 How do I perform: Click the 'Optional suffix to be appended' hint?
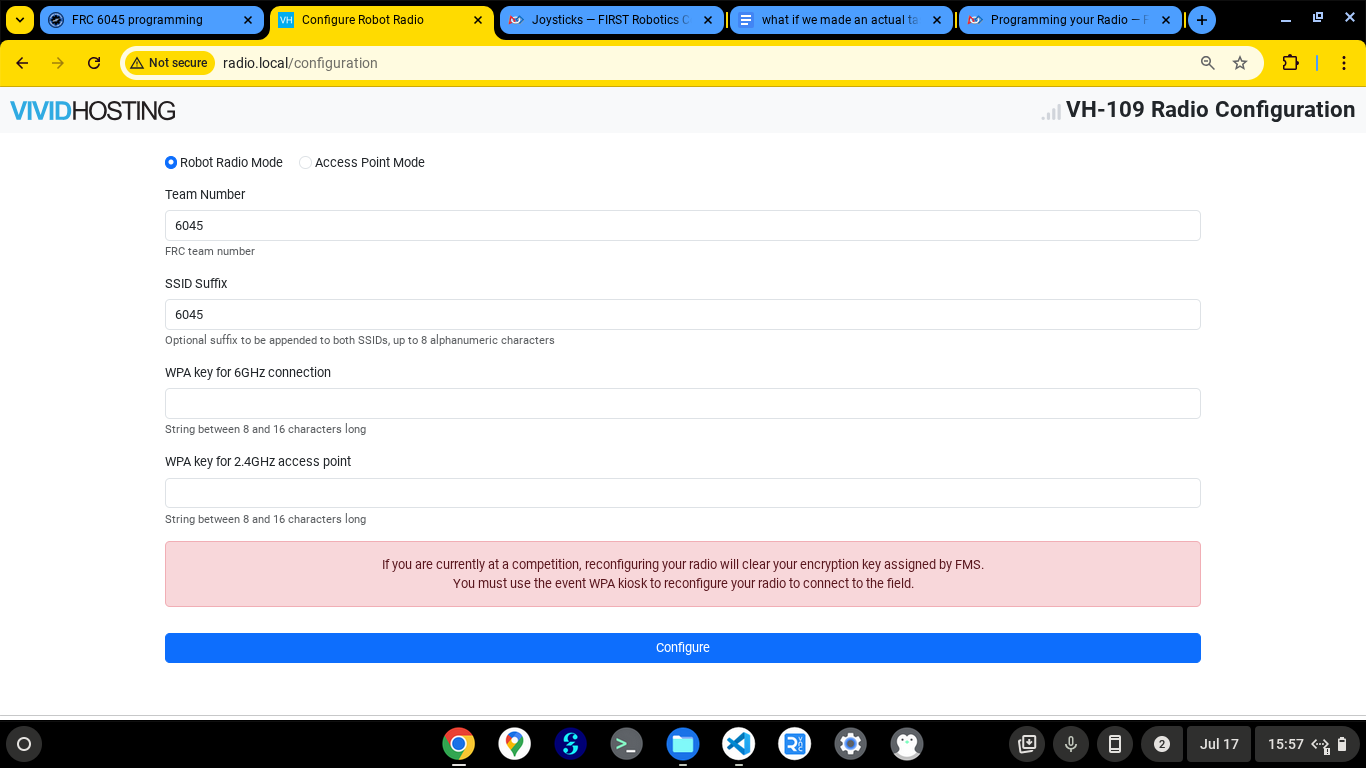click(x=360, y=341)
